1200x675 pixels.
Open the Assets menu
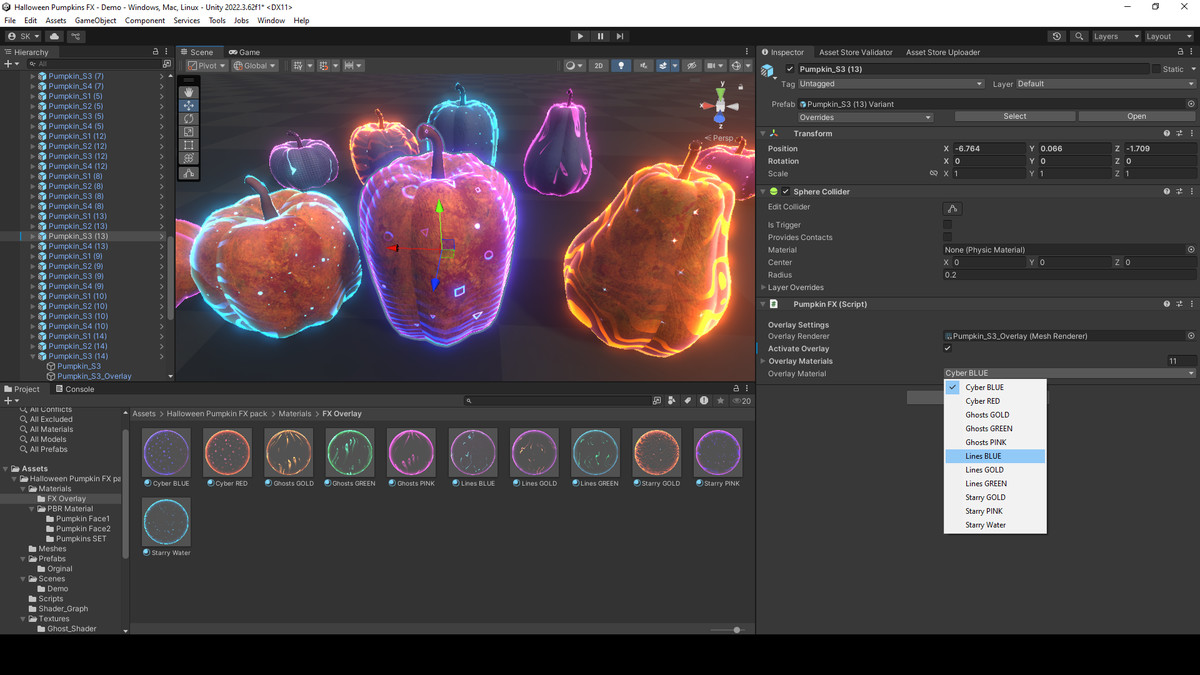tap(56, 20)
